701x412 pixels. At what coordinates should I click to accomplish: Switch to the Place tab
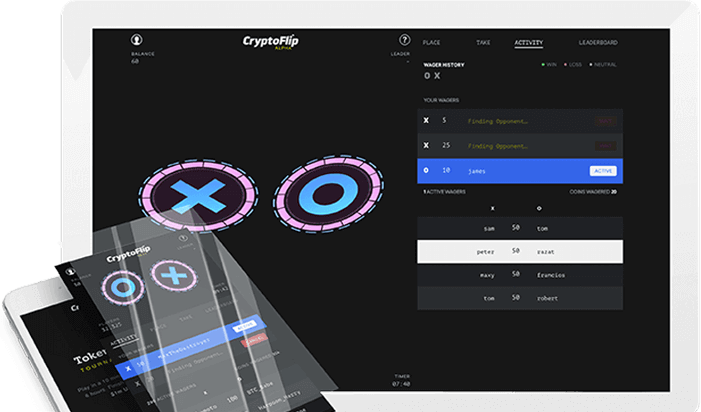pyautogui.click(x=431, y=43)
